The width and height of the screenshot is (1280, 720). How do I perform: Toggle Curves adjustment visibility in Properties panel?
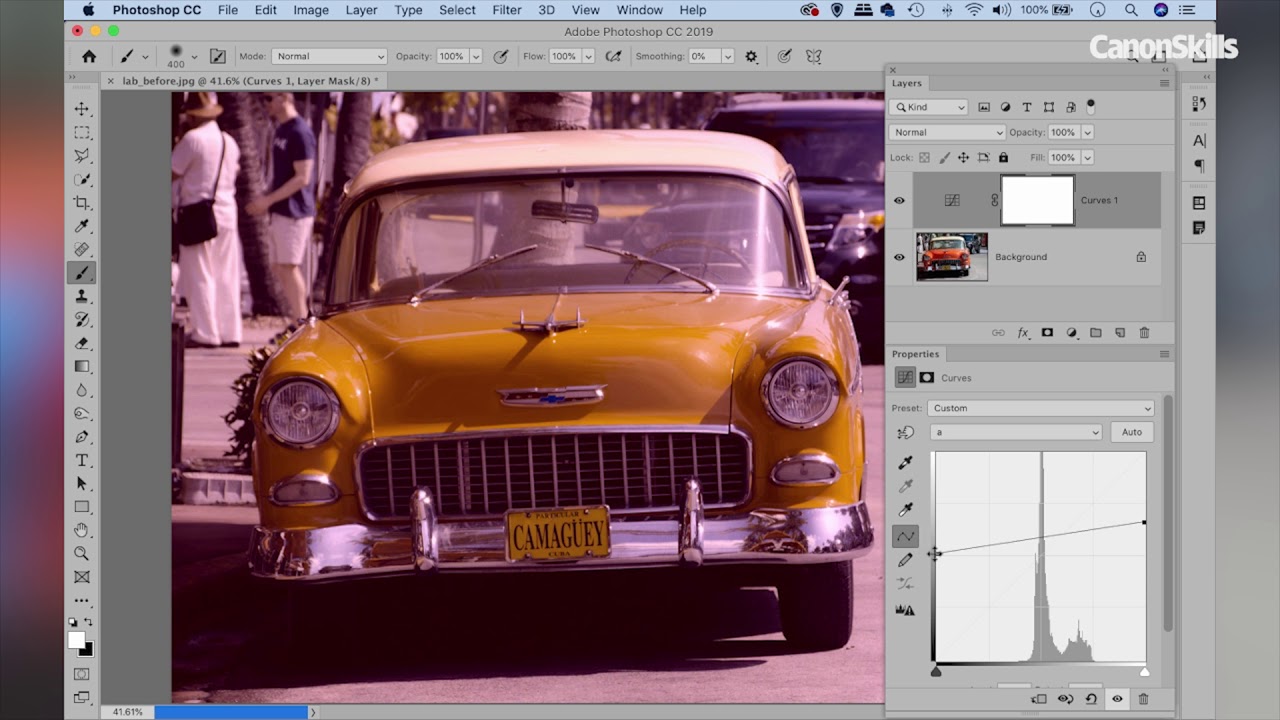pos(1117,699)
